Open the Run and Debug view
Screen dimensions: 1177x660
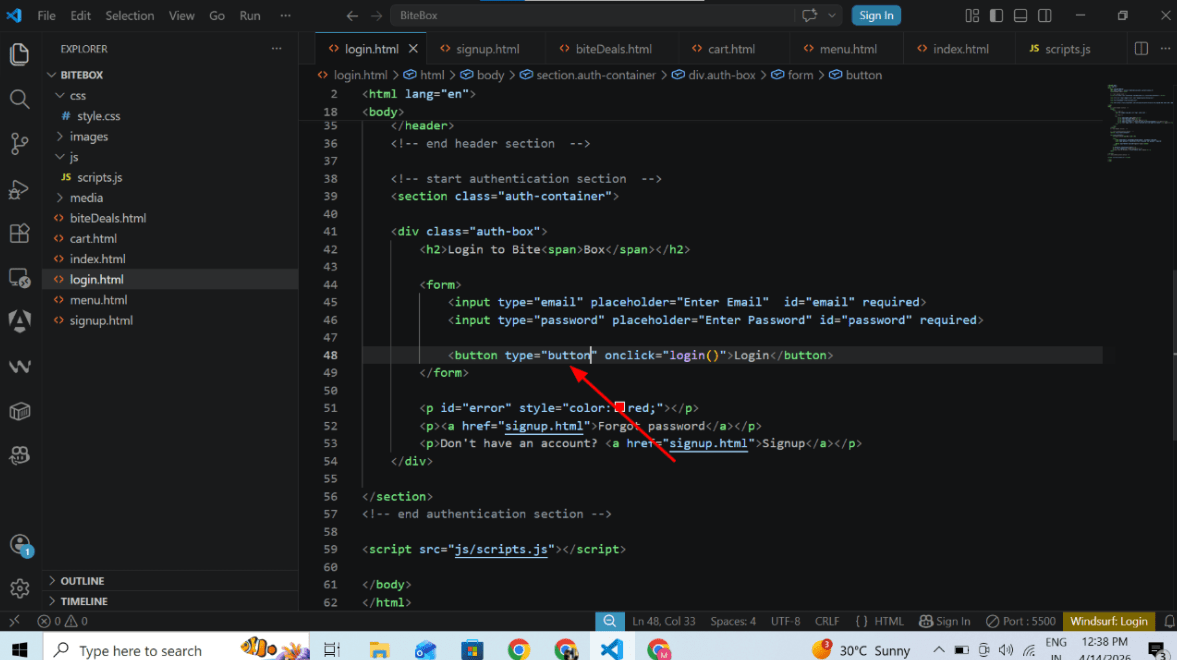[20, 189]
